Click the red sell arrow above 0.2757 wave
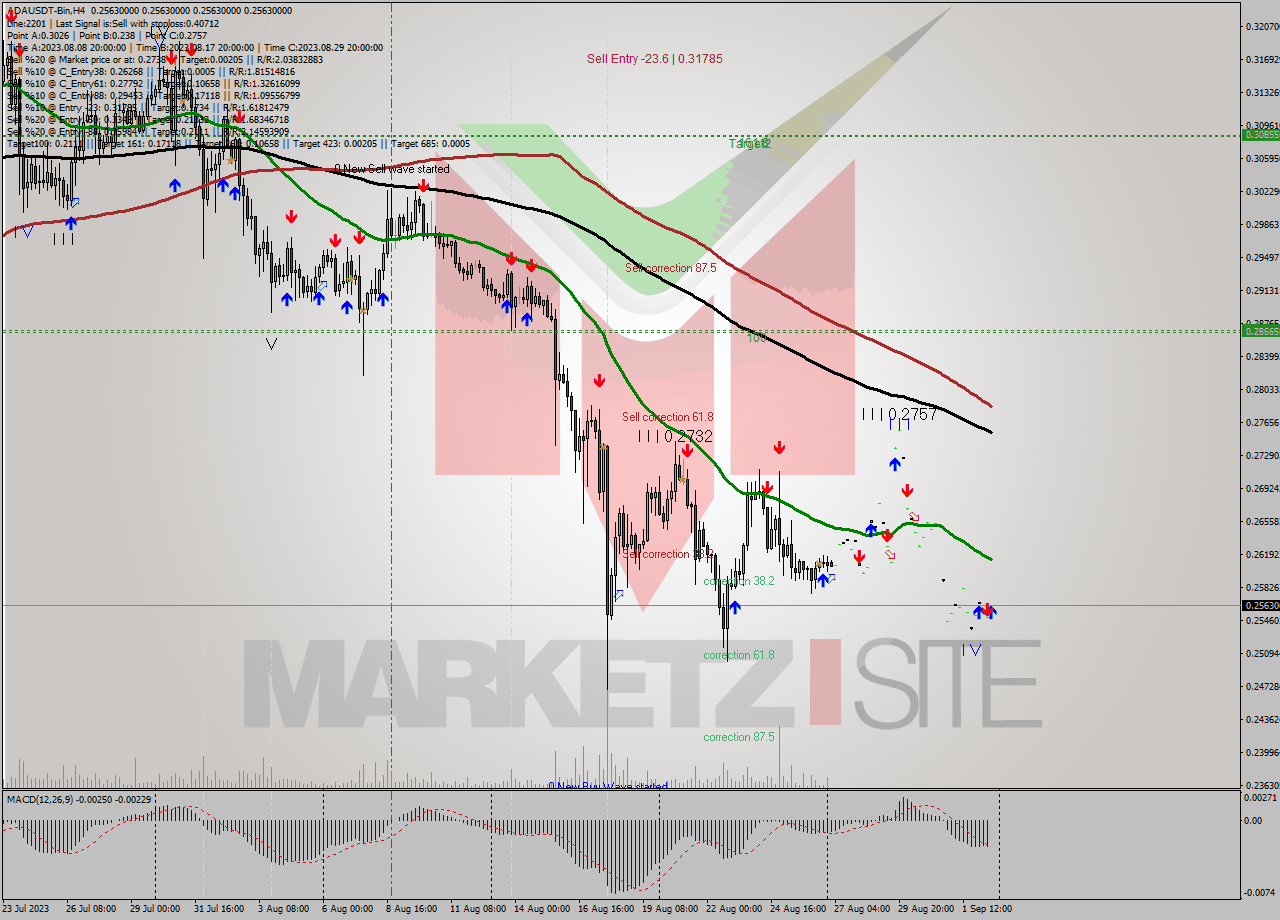Screen dimensions: 1280x920 (x=906, y=490)
